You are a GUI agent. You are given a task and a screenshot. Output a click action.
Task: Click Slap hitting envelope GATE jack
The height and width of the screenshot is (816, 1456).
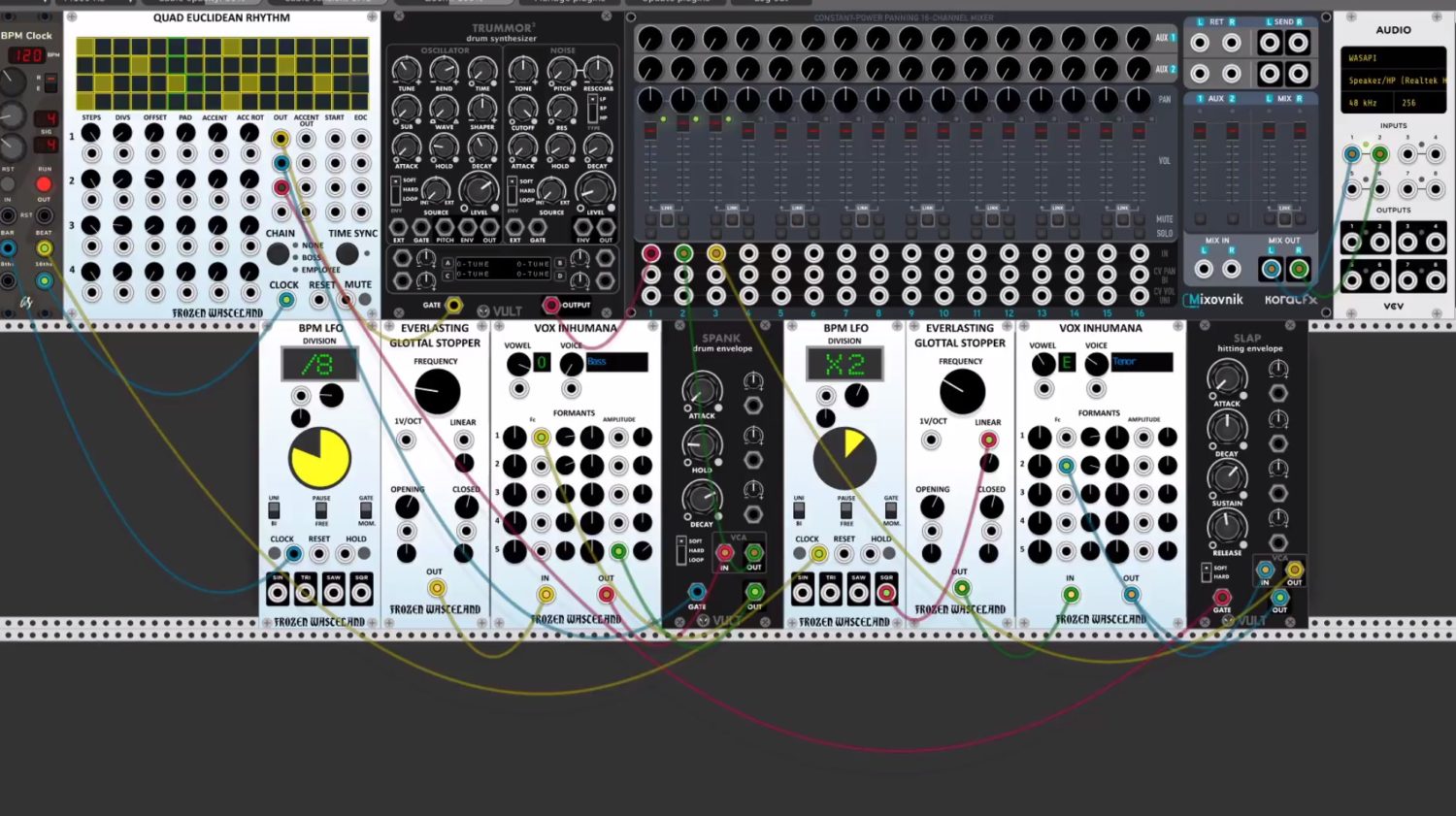tap(1222, 597)
